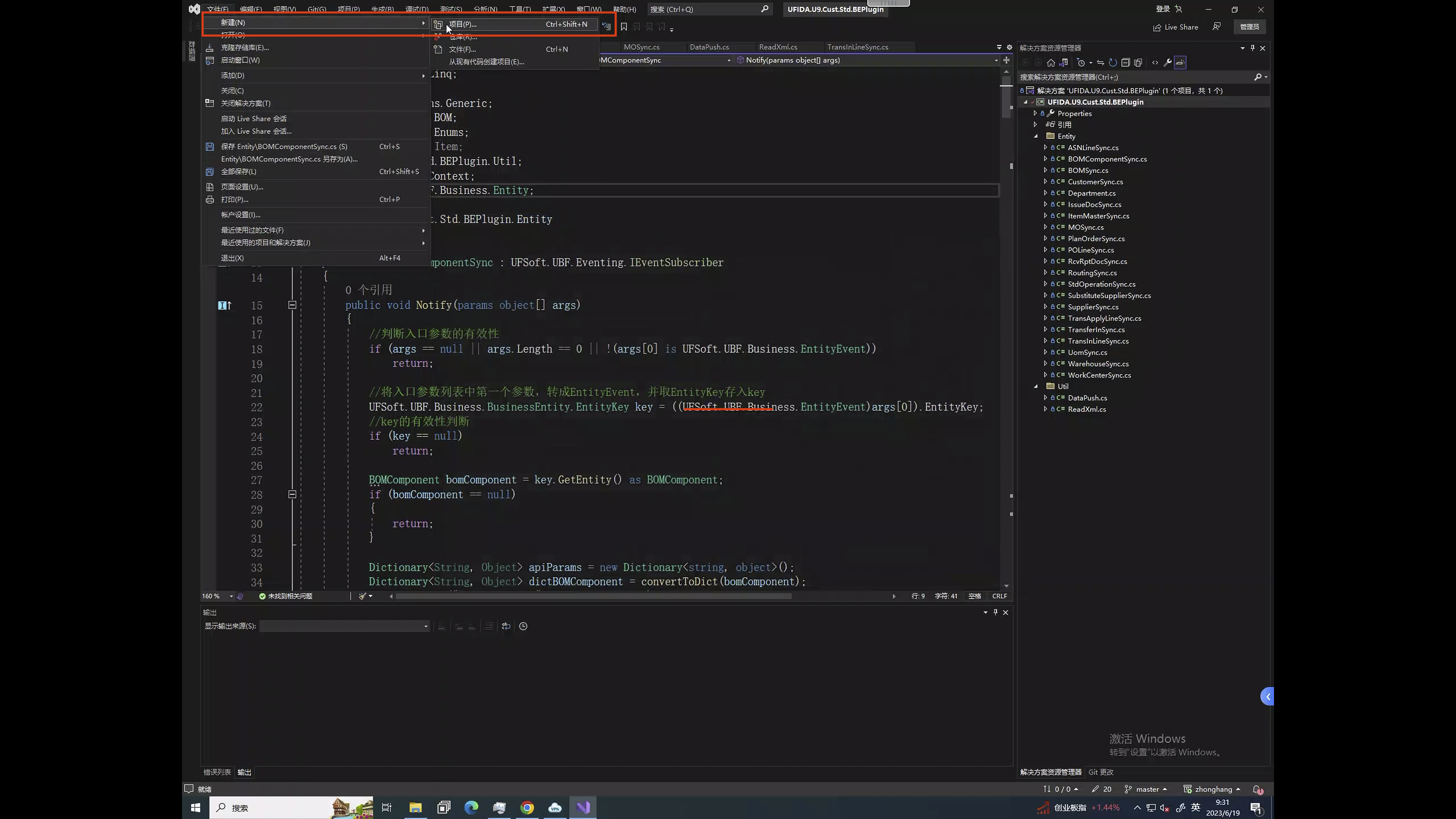Screen dimensions: 1456x819
Task: Click Sync with Active Document icon
Action: coord(1100,63)
